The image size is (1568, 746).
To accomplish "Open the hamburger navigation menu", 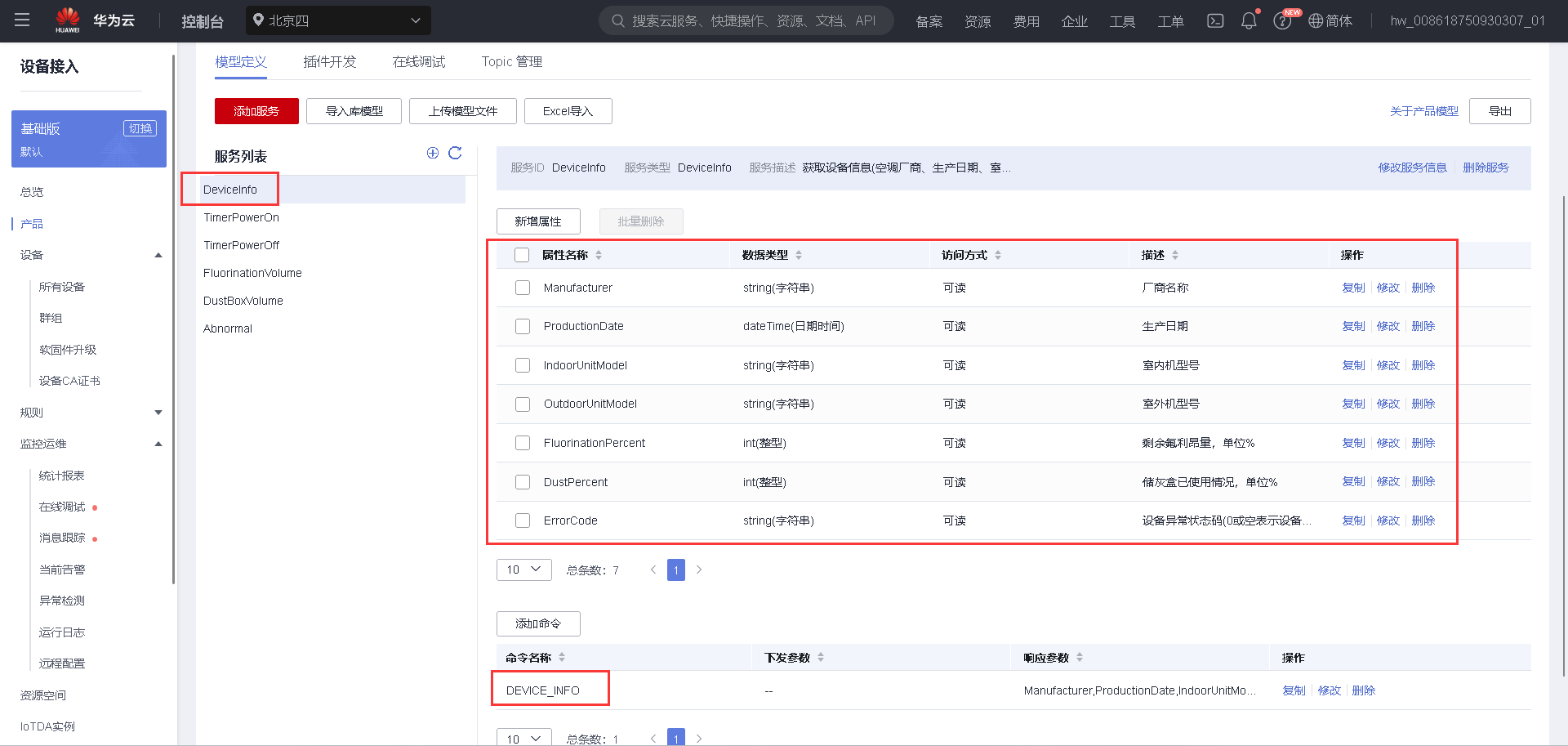I will (x=22, y=20).
